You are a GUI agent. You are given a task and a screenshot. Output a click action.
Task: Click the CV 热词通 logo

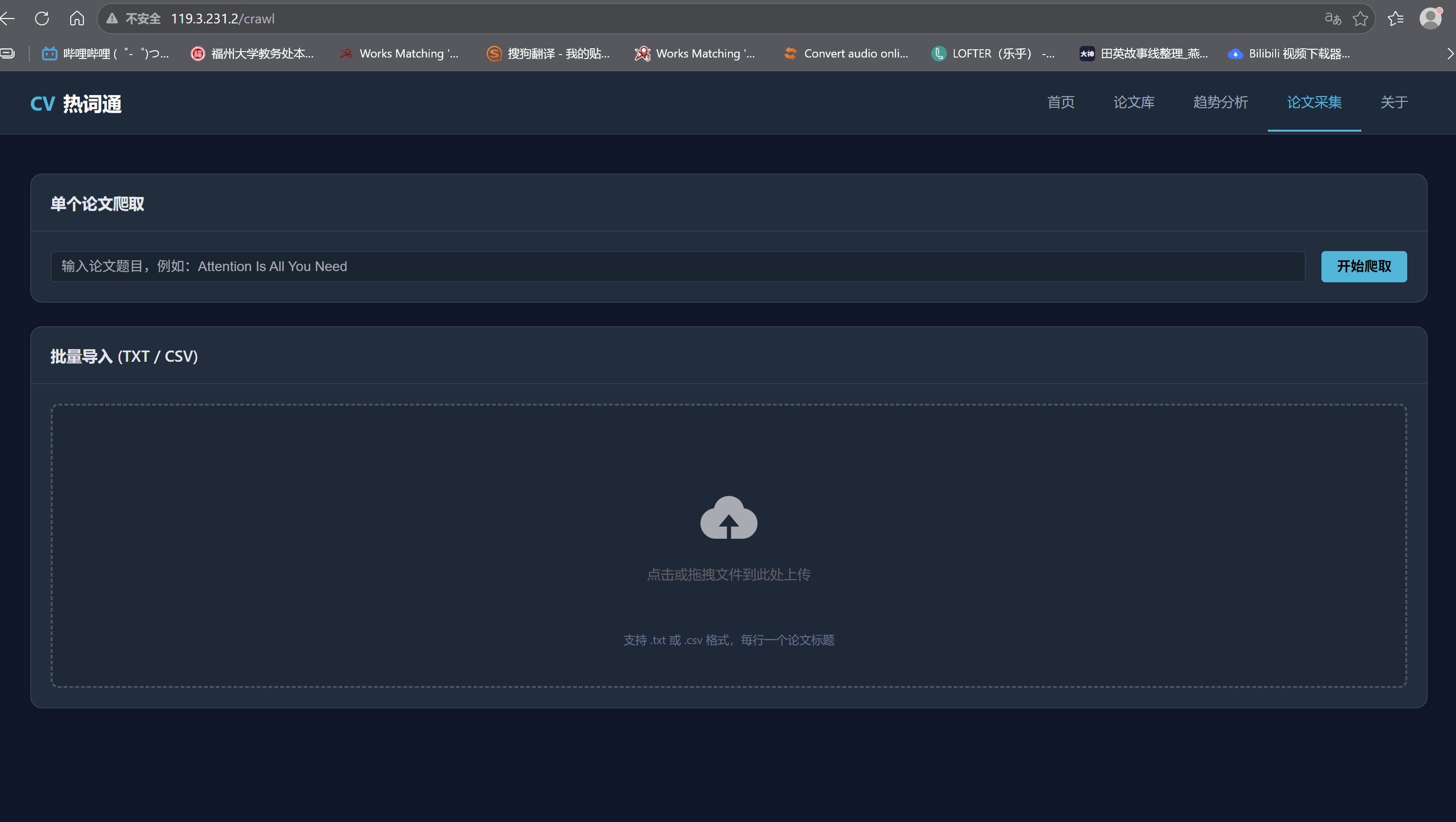click(76, 103)
